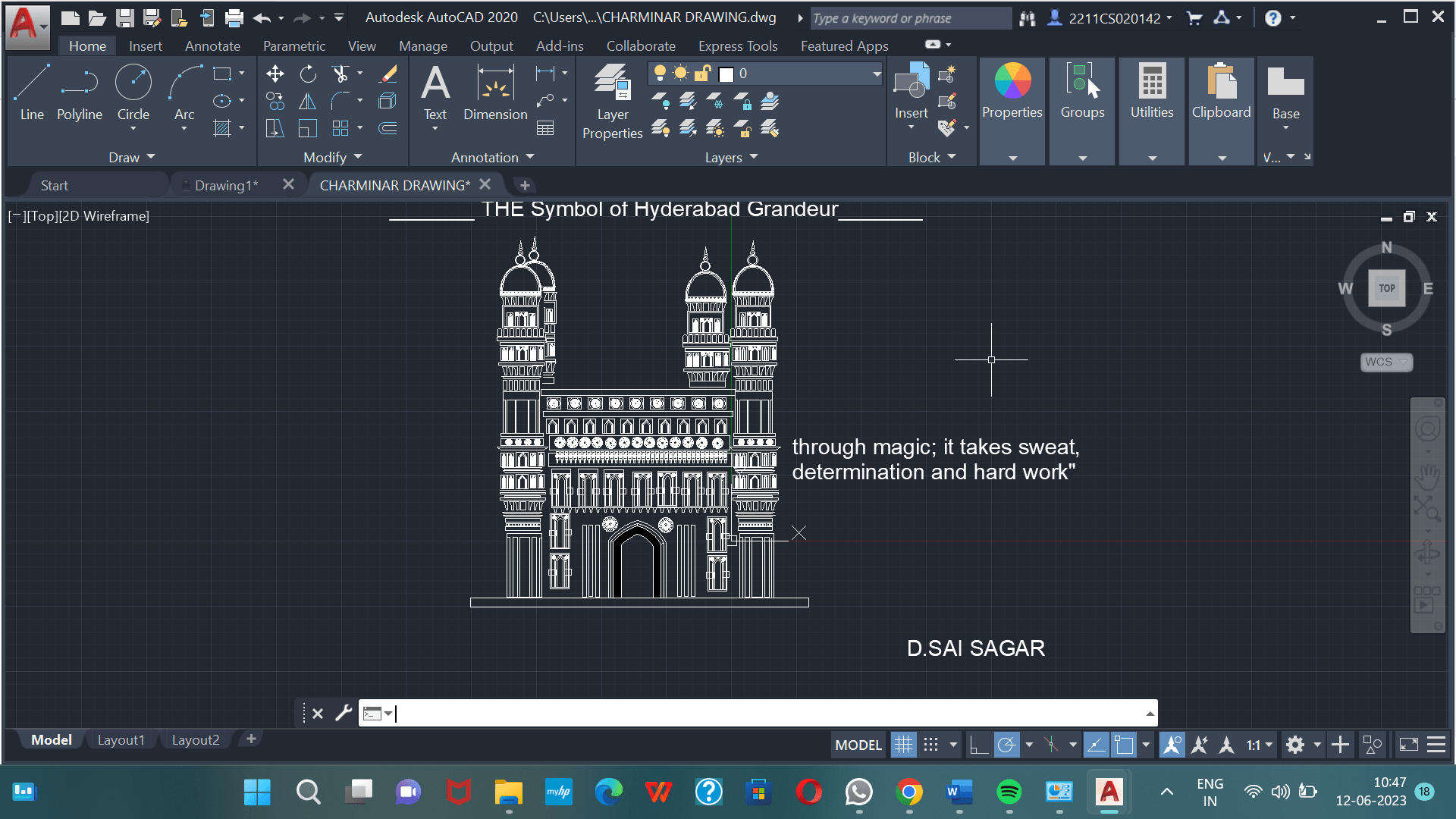Switch to Layout1 tab

(x=121, y=739)
